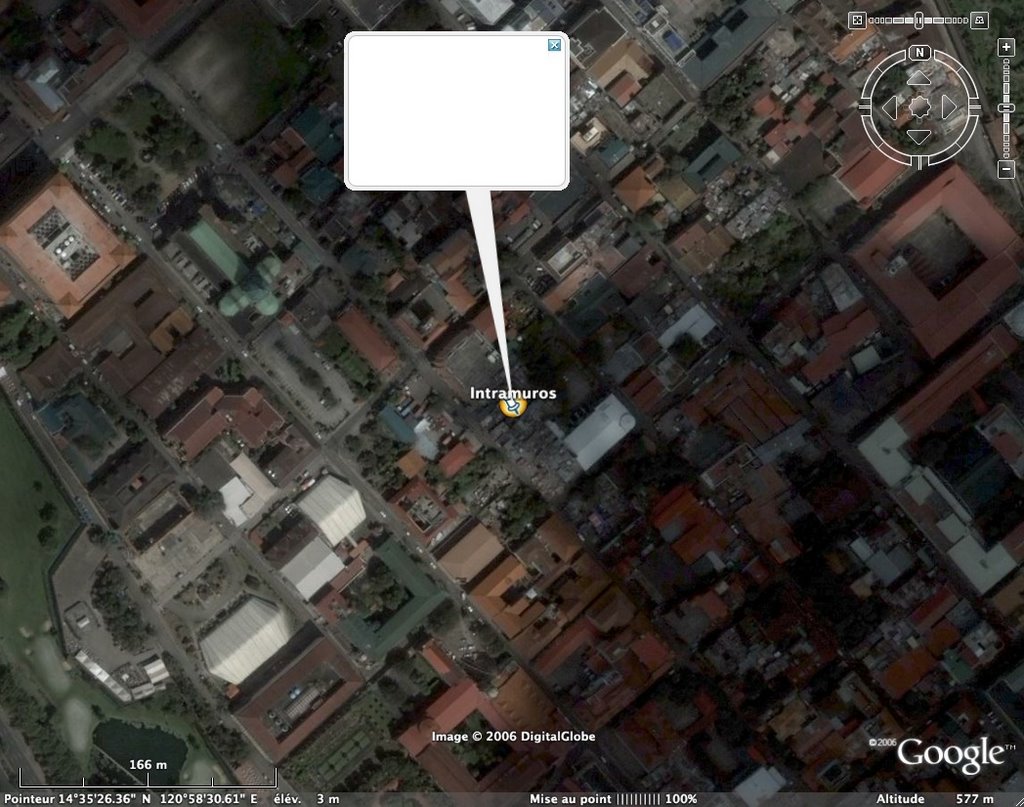The width and height of the screenshot is (1024, 807).
Task: Select the Intramuros placemark label
Action: point(513,393)
